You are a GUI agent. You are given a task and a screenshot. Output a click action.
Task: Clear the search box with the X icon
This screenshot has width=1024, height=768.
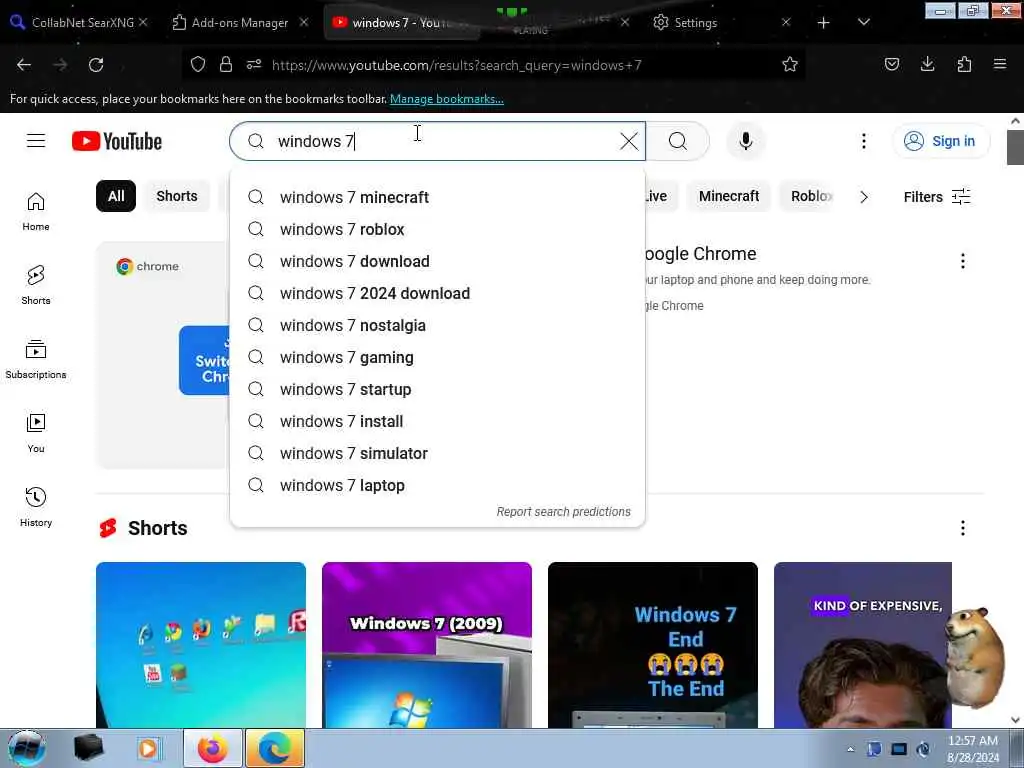[629, 141]
